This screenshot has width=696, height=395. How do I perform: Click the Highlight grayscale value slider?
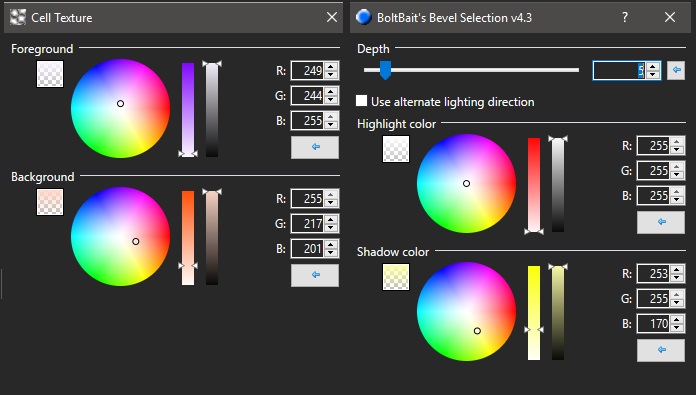click(x=558, y=185)
